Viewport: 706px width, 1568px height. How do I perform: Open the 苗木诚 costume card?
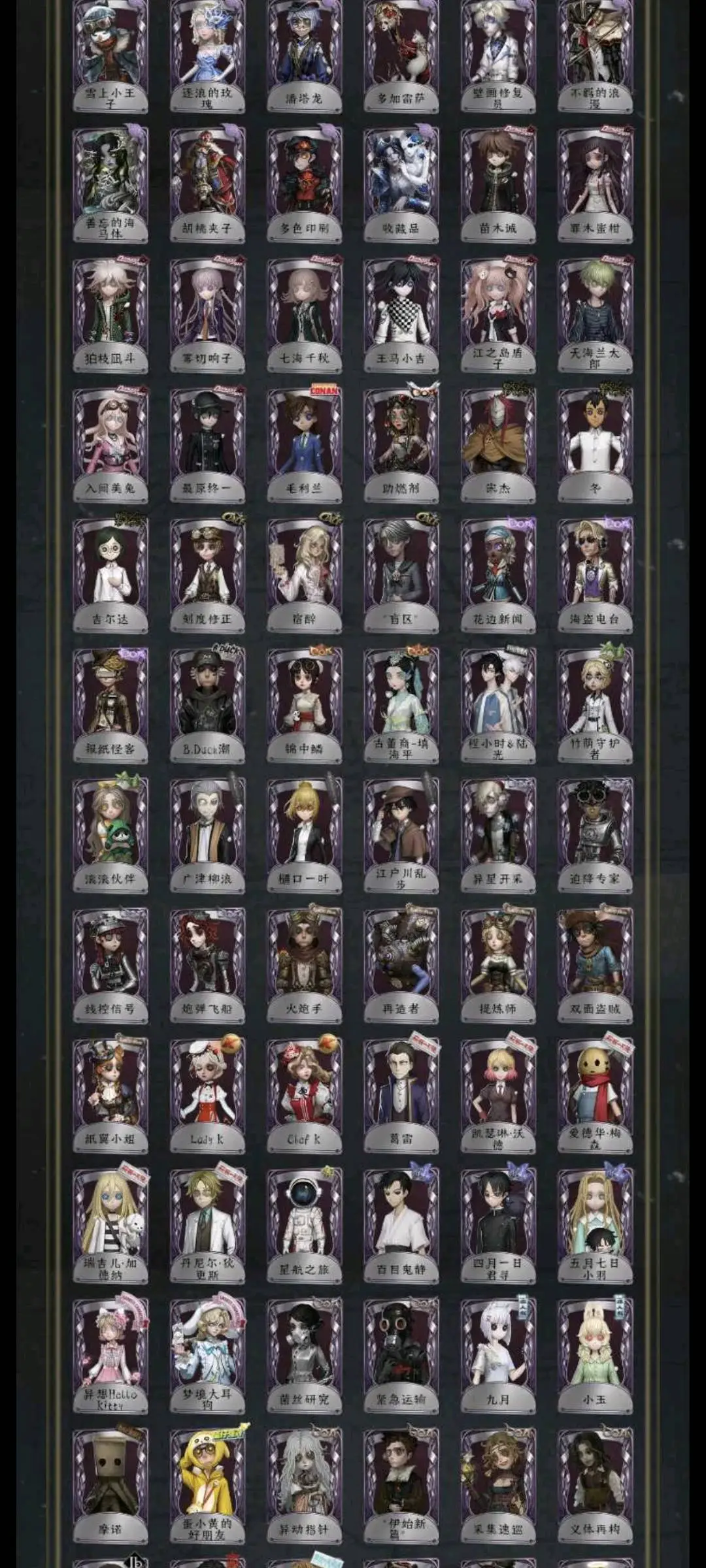tap(497, 186)
